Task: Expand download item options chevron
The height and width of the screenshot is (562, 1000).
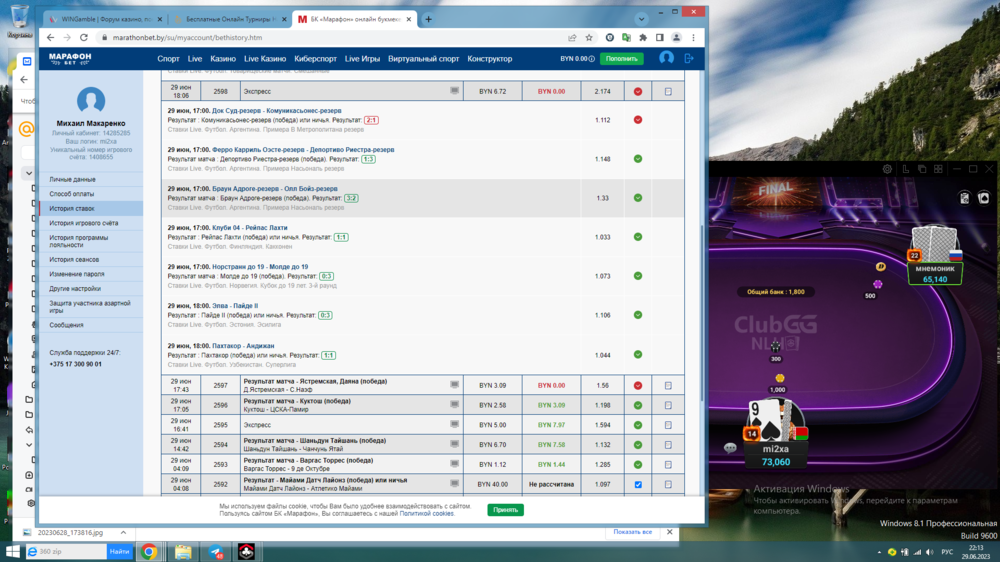Action: (124, 533)
